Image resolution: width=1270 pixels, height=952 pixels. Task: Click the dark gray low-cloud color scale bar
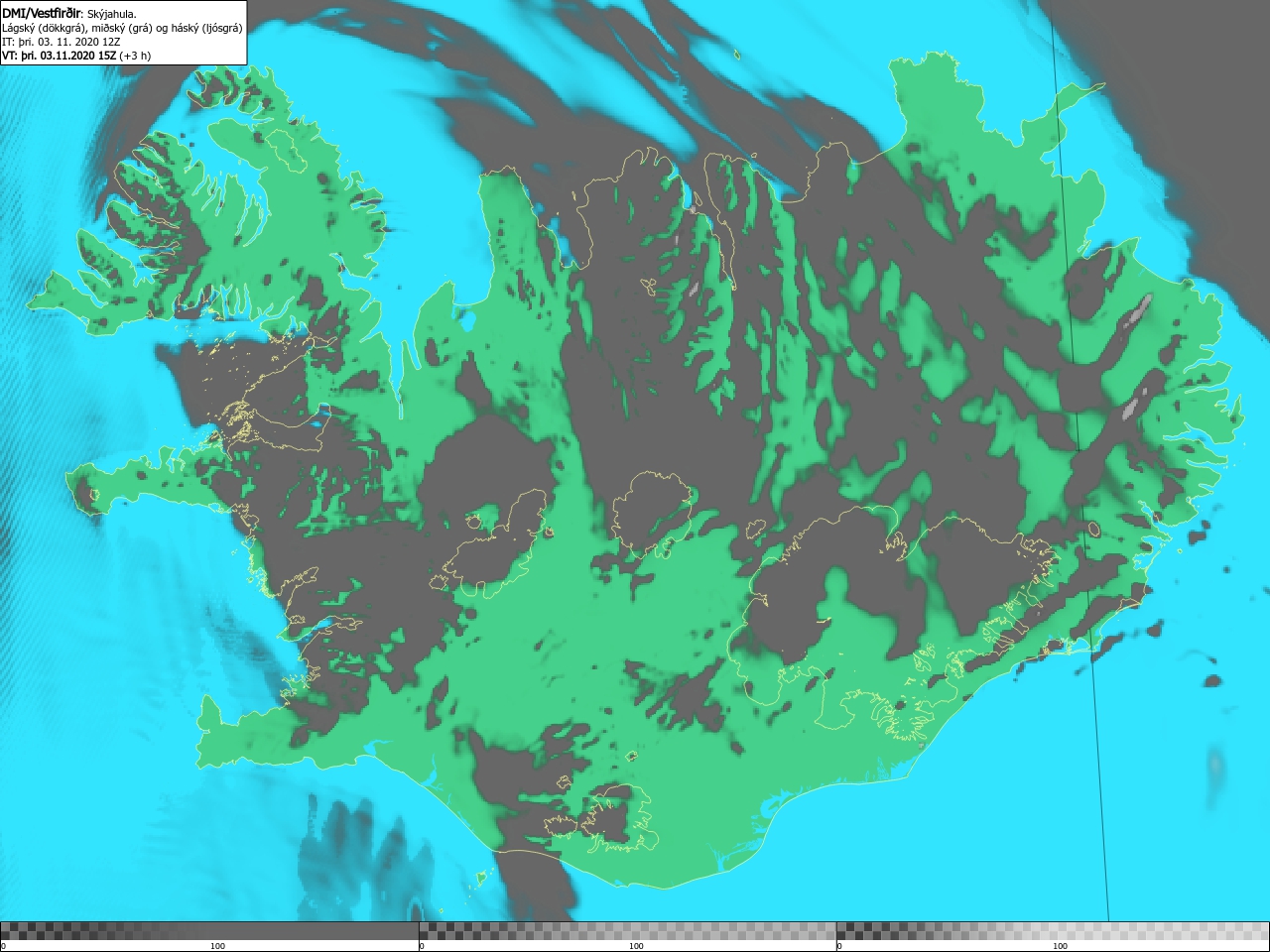click(x=209, y=931)
